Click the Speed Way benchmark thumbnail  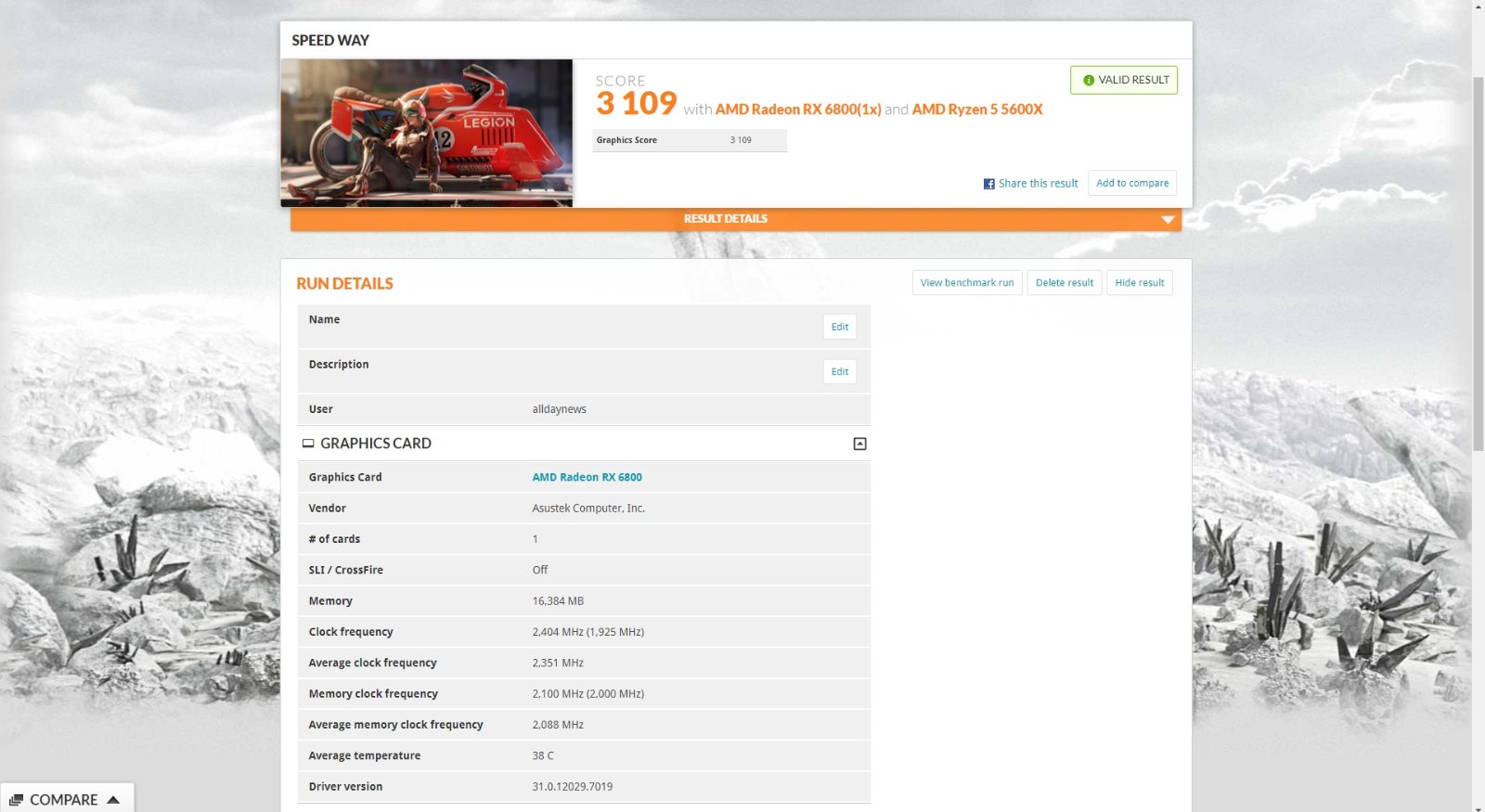(427, 133)
